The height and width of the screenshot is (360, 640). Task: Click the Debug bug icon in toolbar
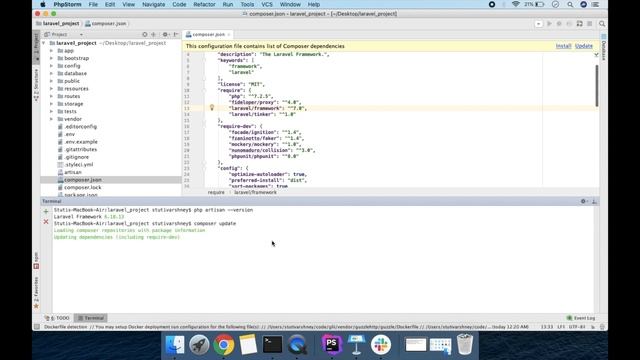pos(559,24)
